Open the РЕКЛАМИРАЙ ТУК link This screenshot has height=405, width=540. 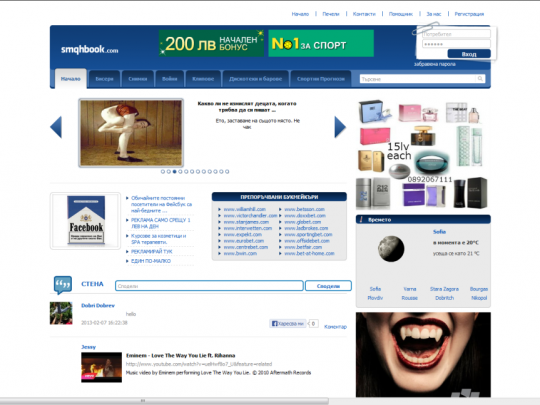pyautogui.click(x=152, y=252)
